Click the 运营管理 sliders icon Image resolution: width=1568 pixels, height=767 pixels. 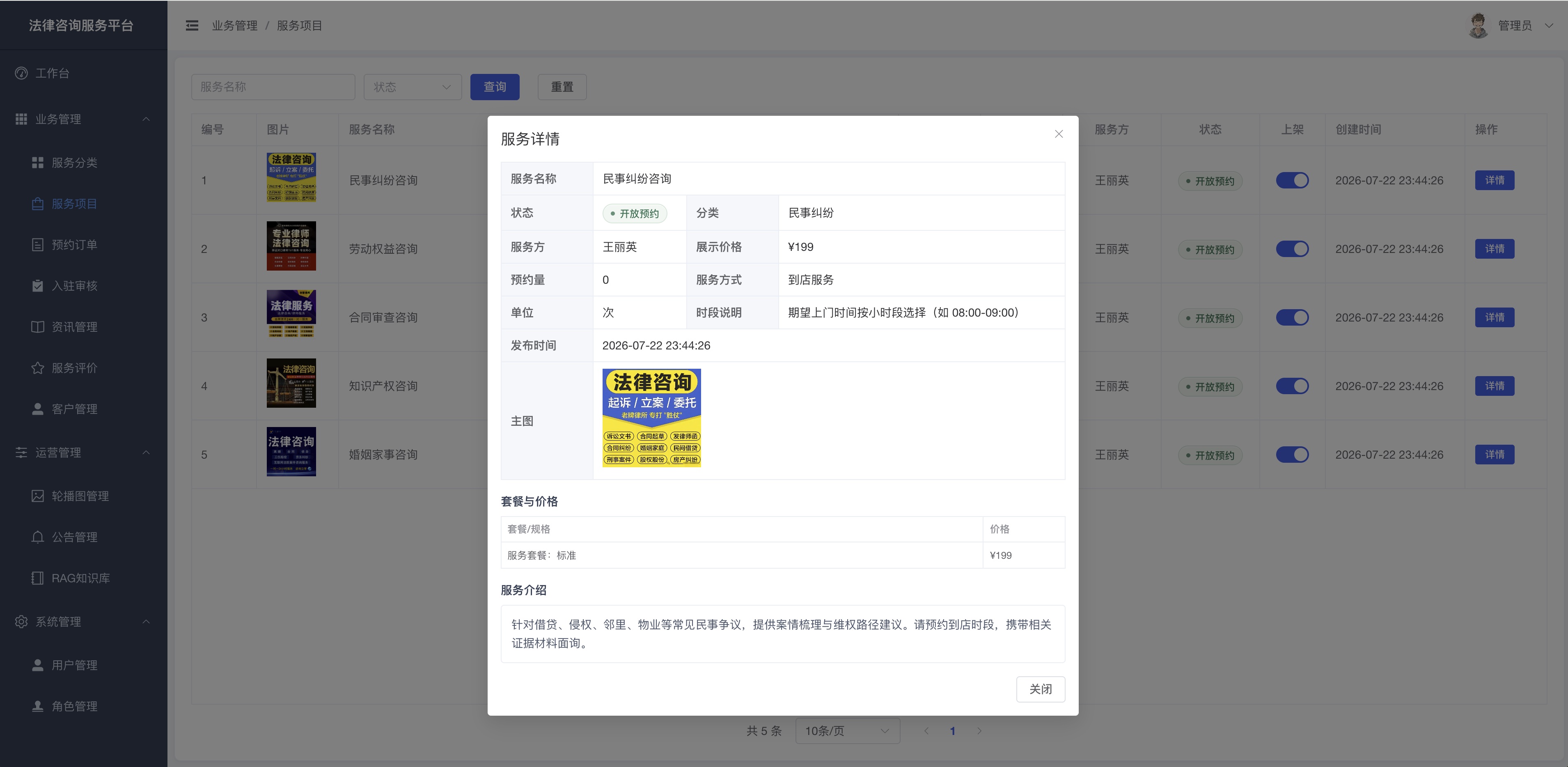pos(21,452)
